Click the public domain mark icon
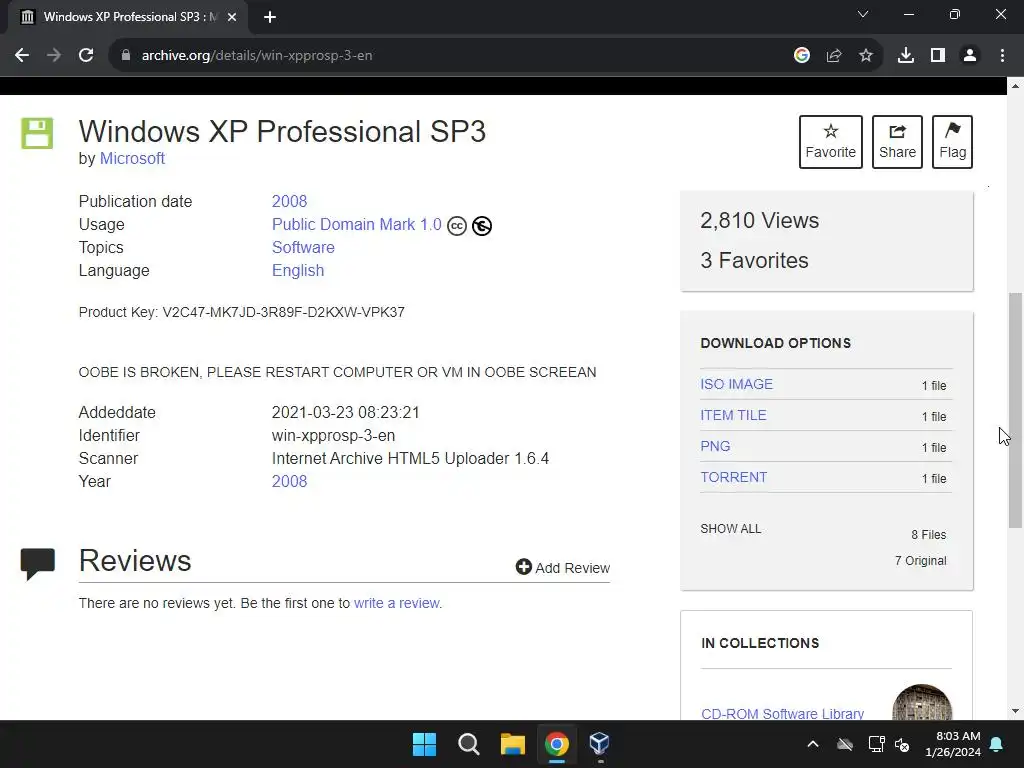Image resolution: width=1024 pixels, height=768 pixels. pos(482,226)
